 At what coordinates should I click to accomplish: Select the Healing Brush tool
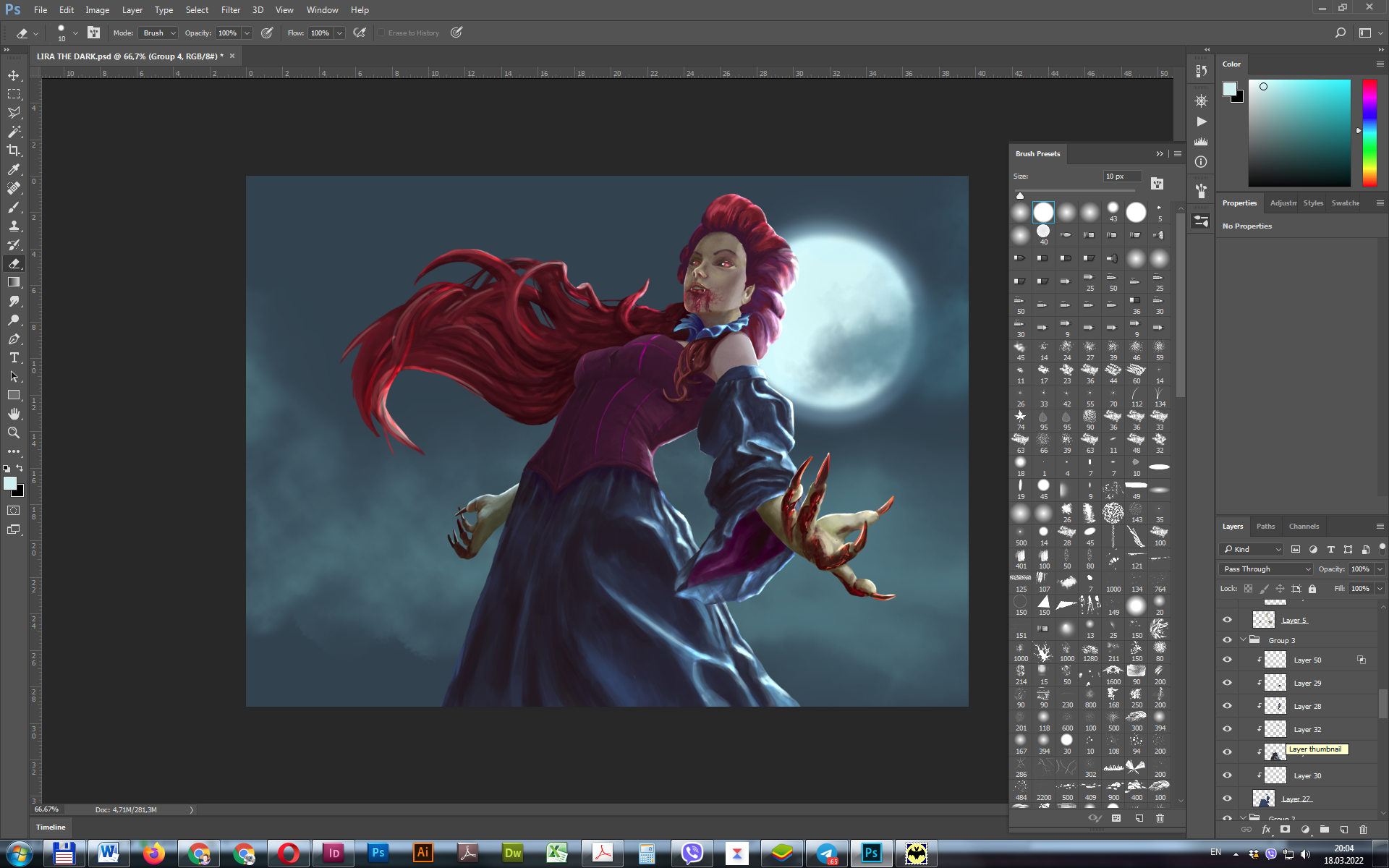click(x=14, y=188)
